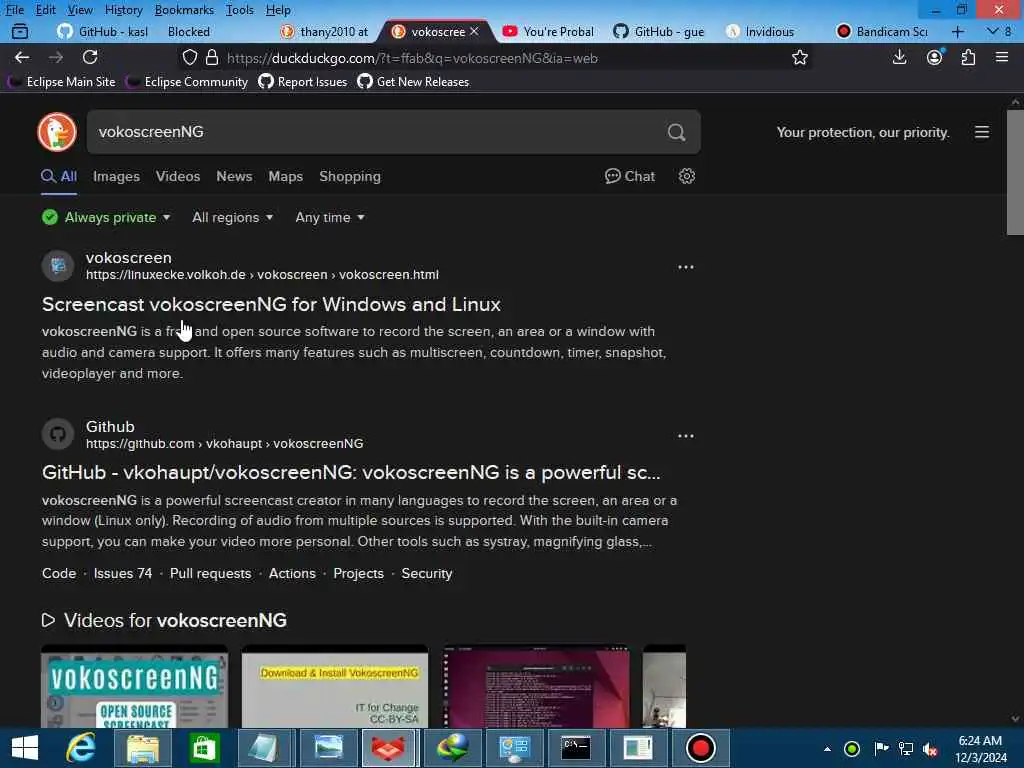Open browser extensions puzzle icon
The image size is (1024, 768).
(x=968, y=57)
